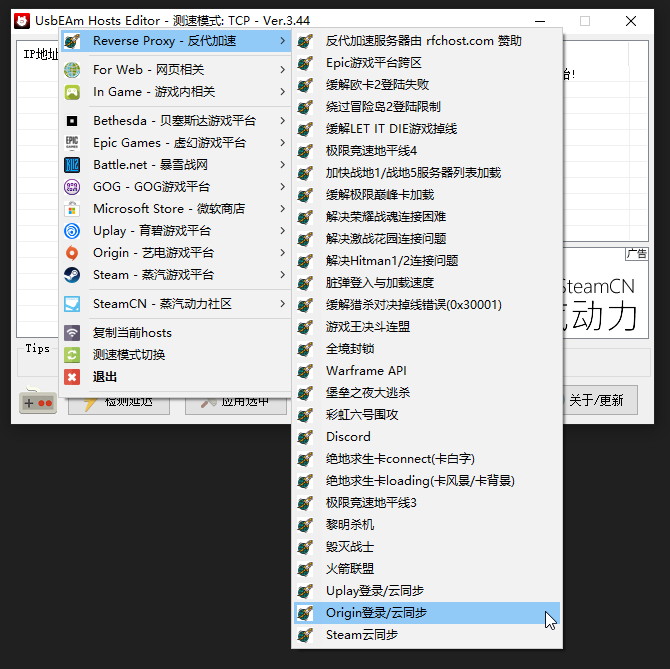Image resolution: width=670 pixels, height=669 pixels.
Task: Open the Origin - 艺电游戏平台 menu entry
Action: coord(176,253)
